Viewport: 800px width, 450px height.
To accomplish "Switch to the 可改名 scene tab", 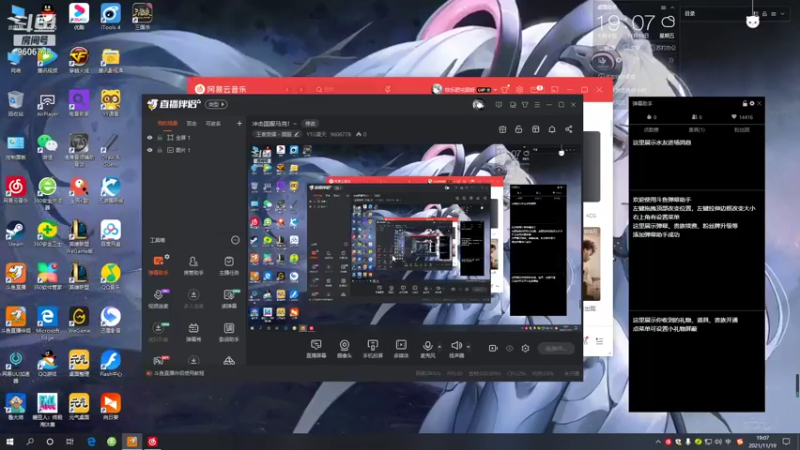I will pos(213,123).
